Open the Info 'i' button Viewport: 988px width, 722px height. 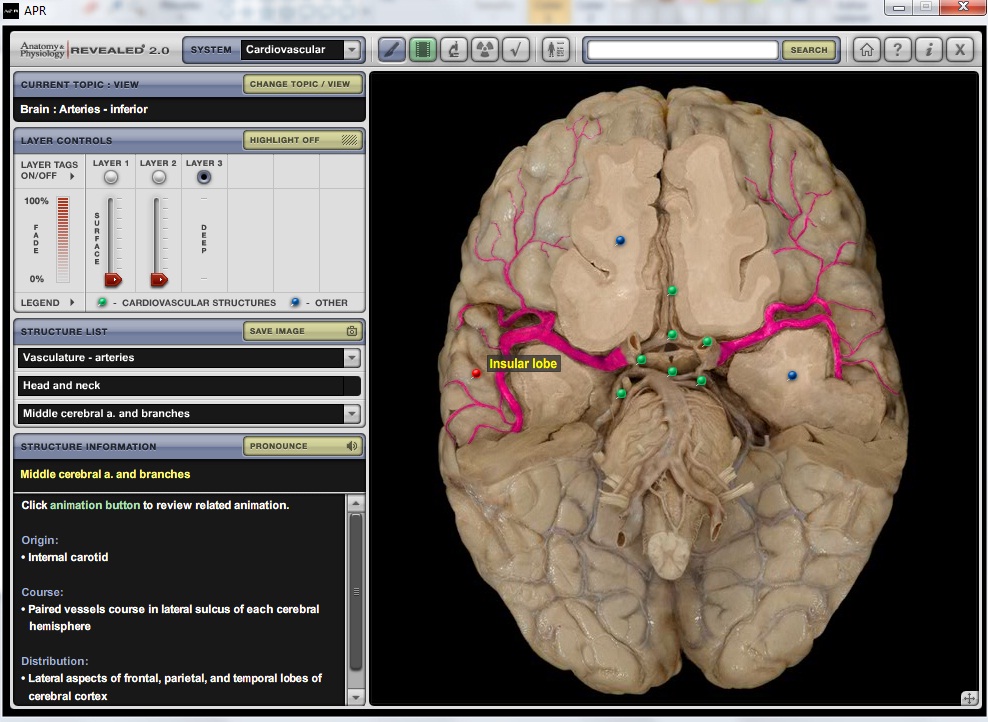pos(929,50)
